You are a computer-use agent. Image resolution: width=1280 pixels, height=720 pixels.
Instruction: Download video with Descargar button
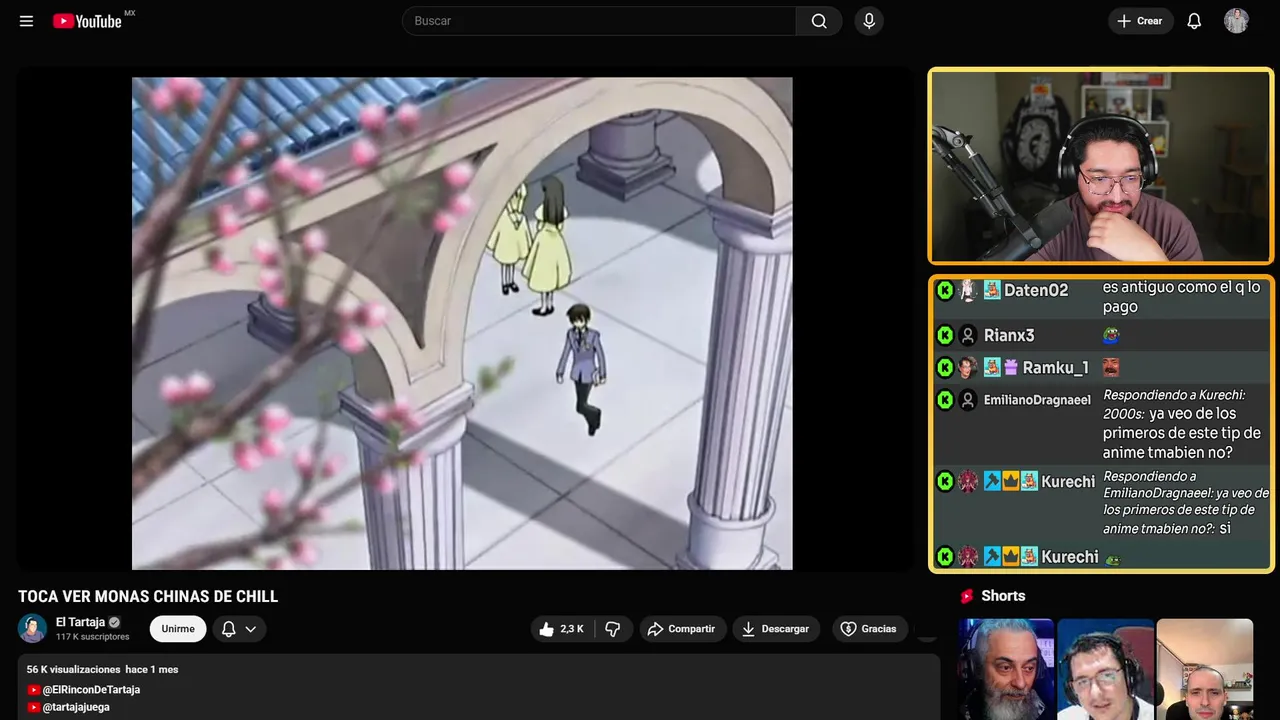776,629
